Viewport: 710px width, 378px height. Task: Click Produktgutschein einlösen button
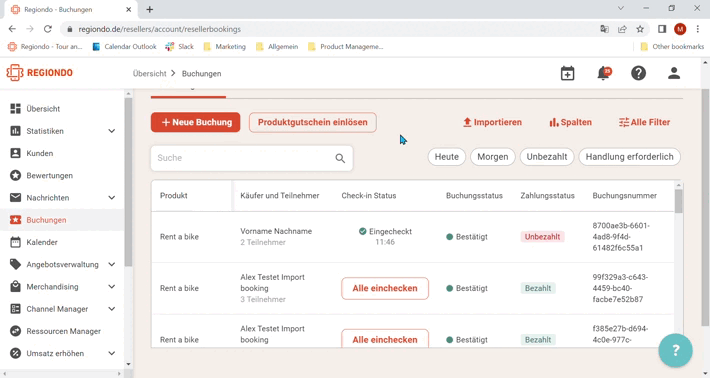312,122
